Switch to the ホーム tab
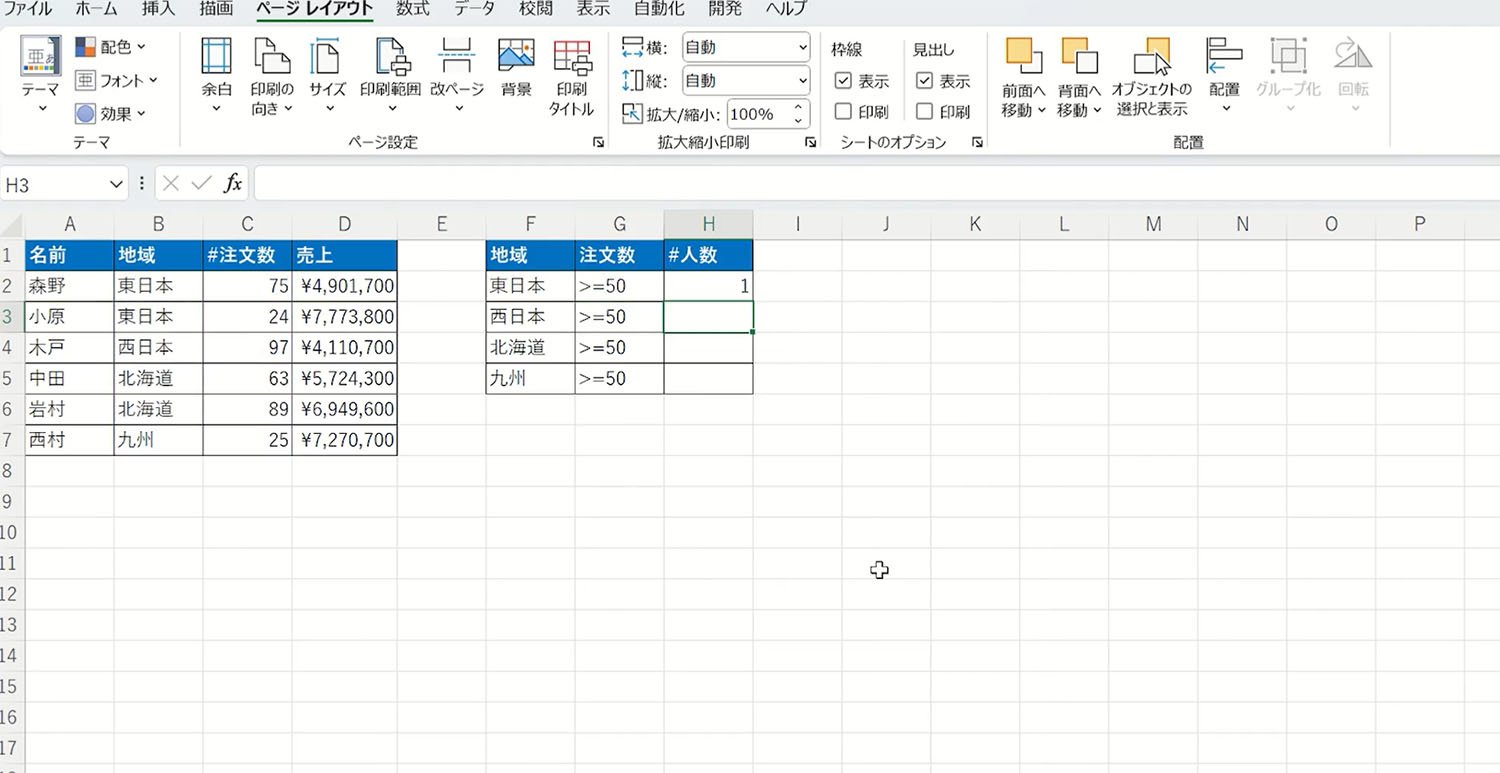Viewport: 1500px width, 773px height. (96, 9)
